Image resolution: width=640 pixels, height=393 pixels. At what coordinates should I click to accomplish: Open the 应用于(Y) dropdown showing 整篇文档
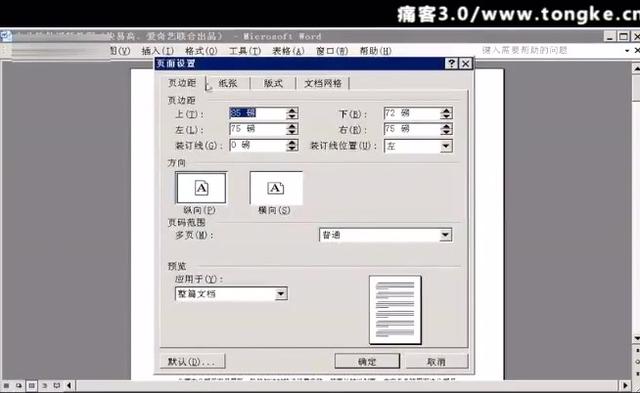point(280,294)
